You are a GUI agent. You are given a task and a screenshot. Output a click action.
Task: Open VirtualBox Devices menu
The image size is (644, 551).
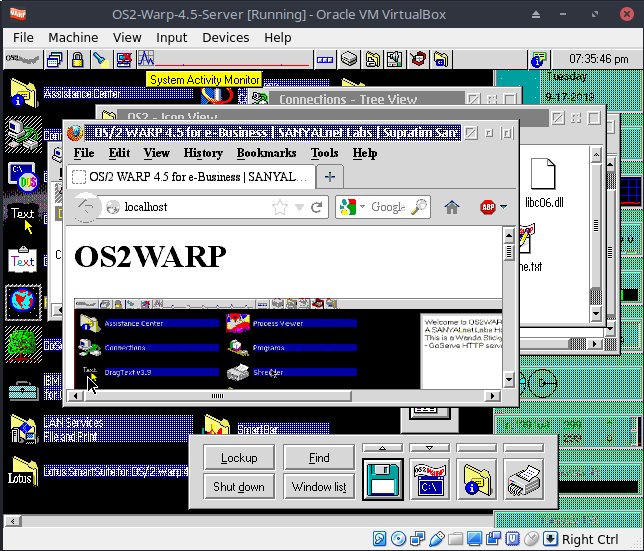pyautogui.click(x=225, y=37)
